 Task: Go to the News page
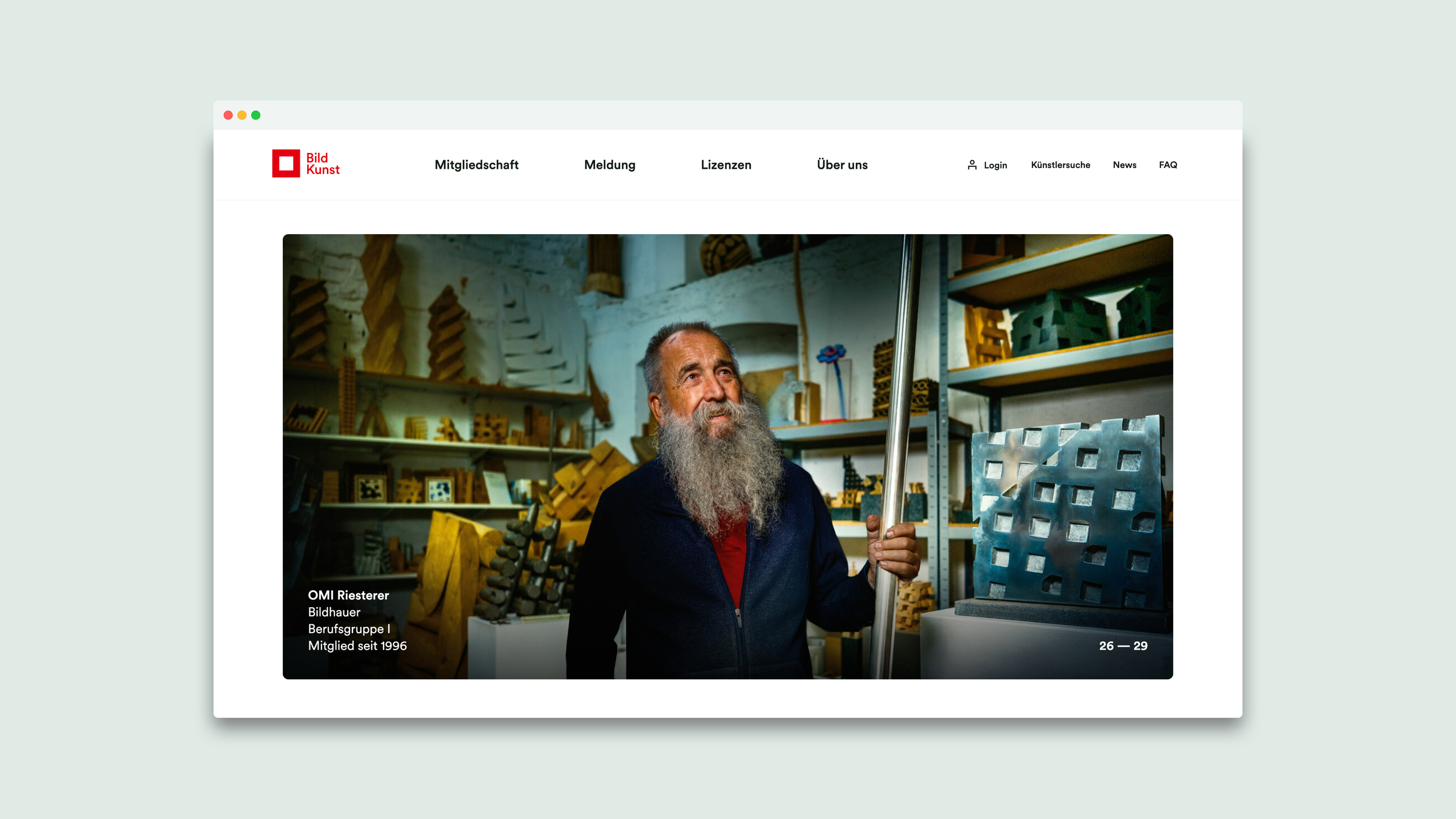click(x=1124, y=165)
